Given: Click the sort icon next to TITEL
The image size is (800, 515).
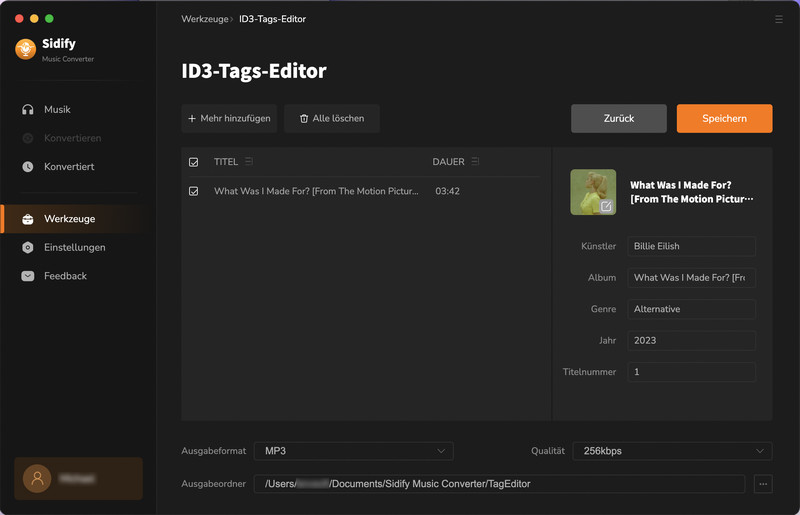Looking at the screenshot, I should tap(248, 161).
